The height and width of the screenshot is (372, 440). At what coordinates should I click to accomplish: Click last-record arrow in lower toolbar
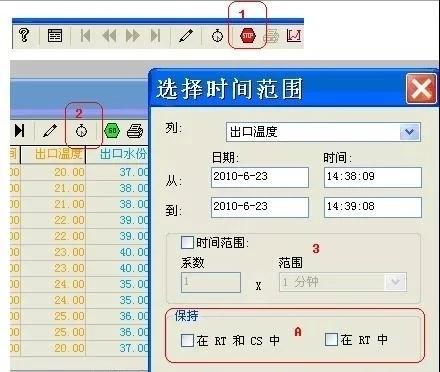19,131
